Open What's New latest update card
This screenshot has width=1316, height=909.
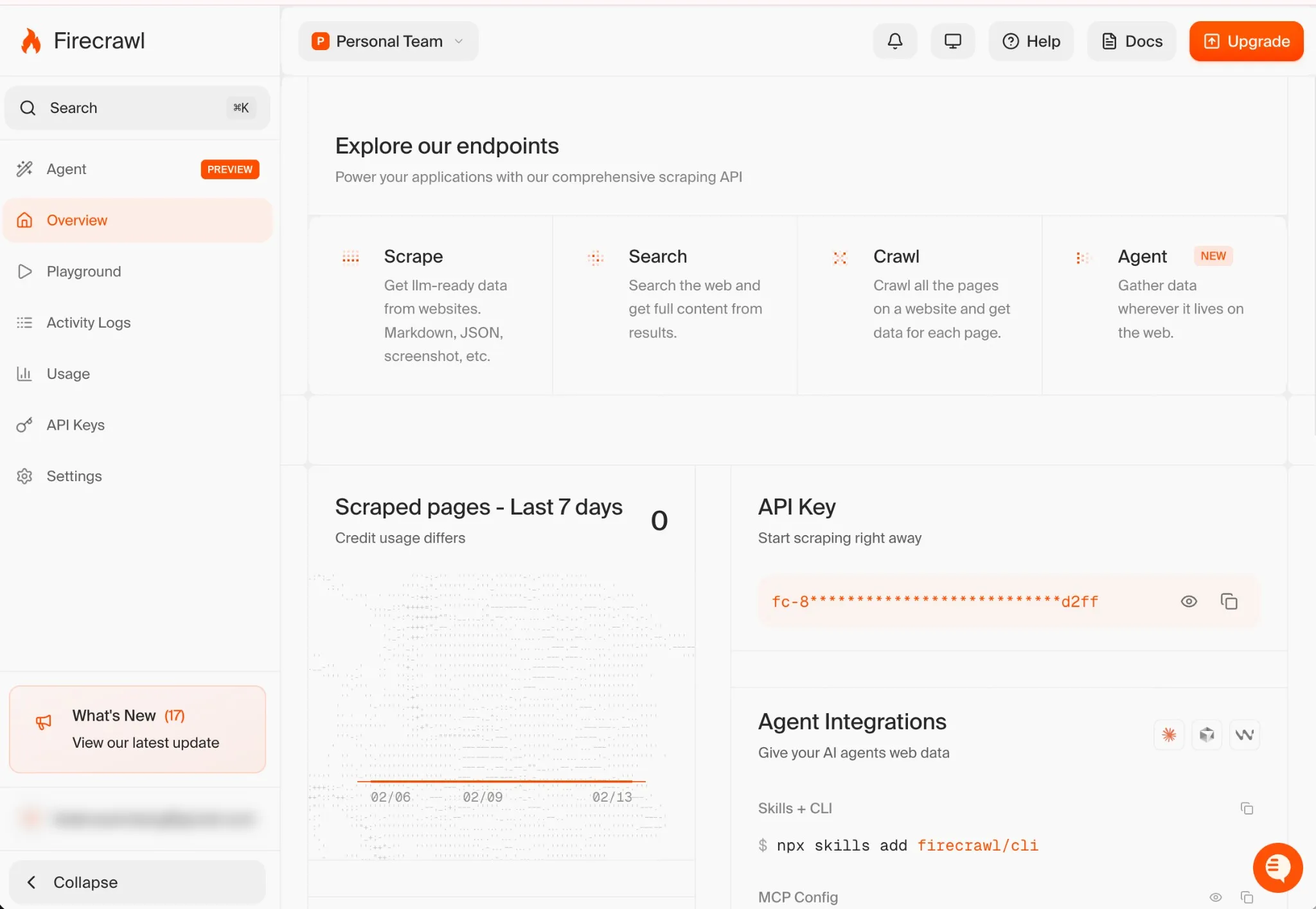click(138, 729)
